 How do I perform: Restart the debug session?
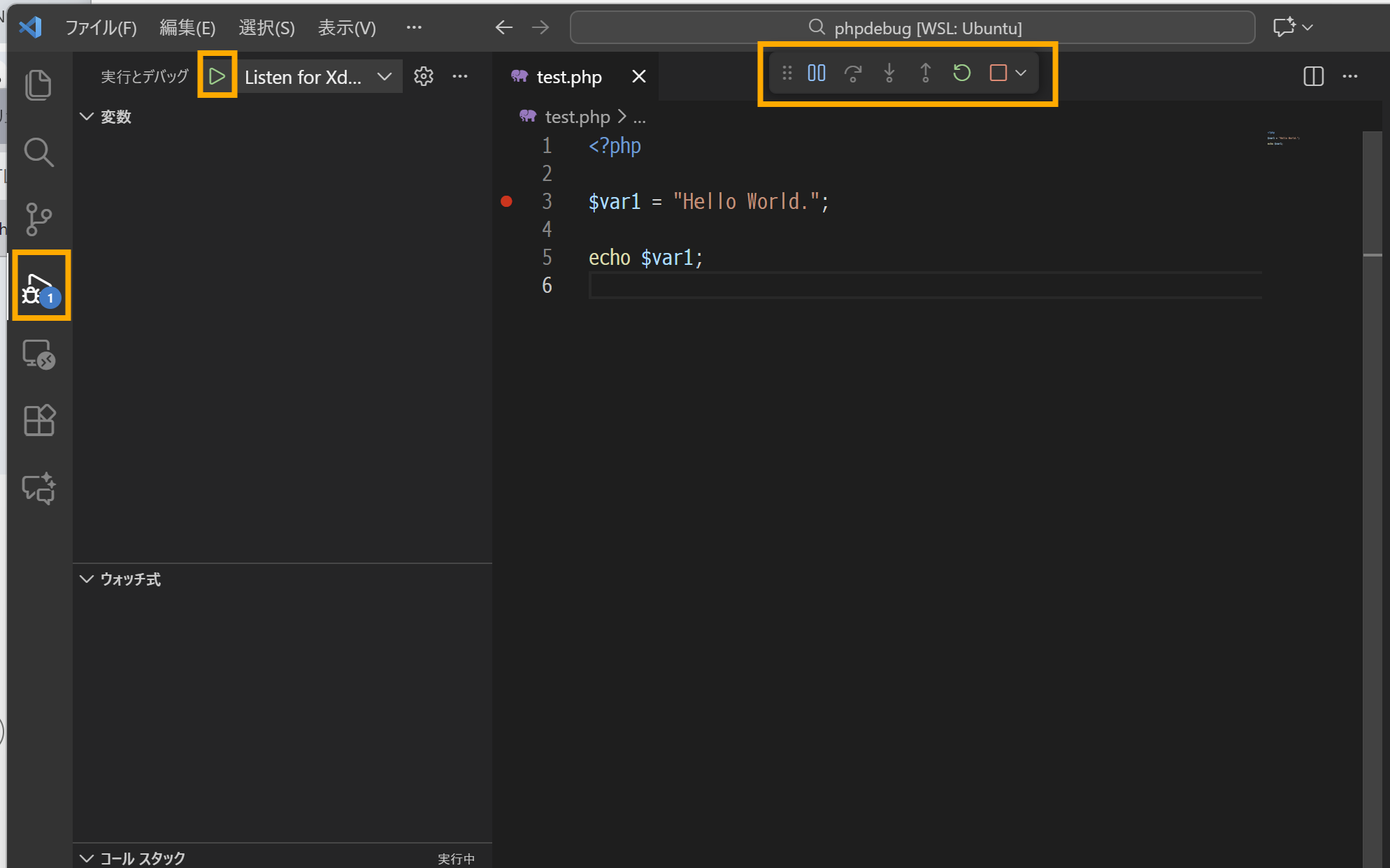point(962,73)
